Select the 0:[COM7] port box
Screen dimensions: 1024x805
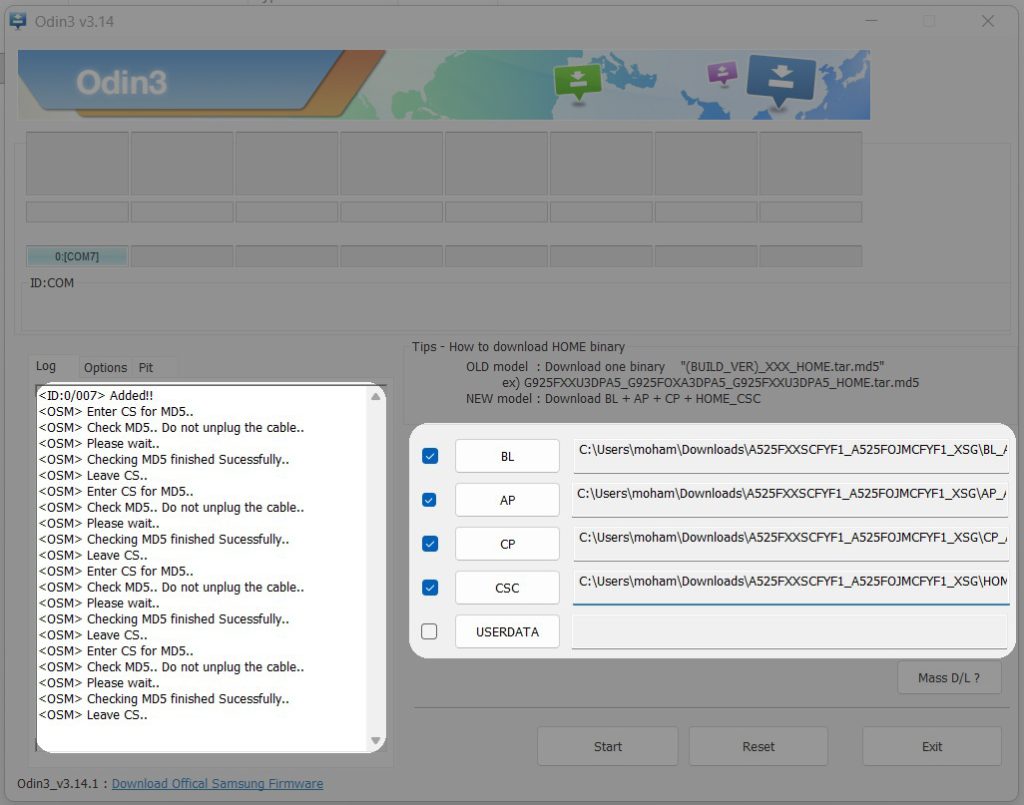(x=77, y=256)
